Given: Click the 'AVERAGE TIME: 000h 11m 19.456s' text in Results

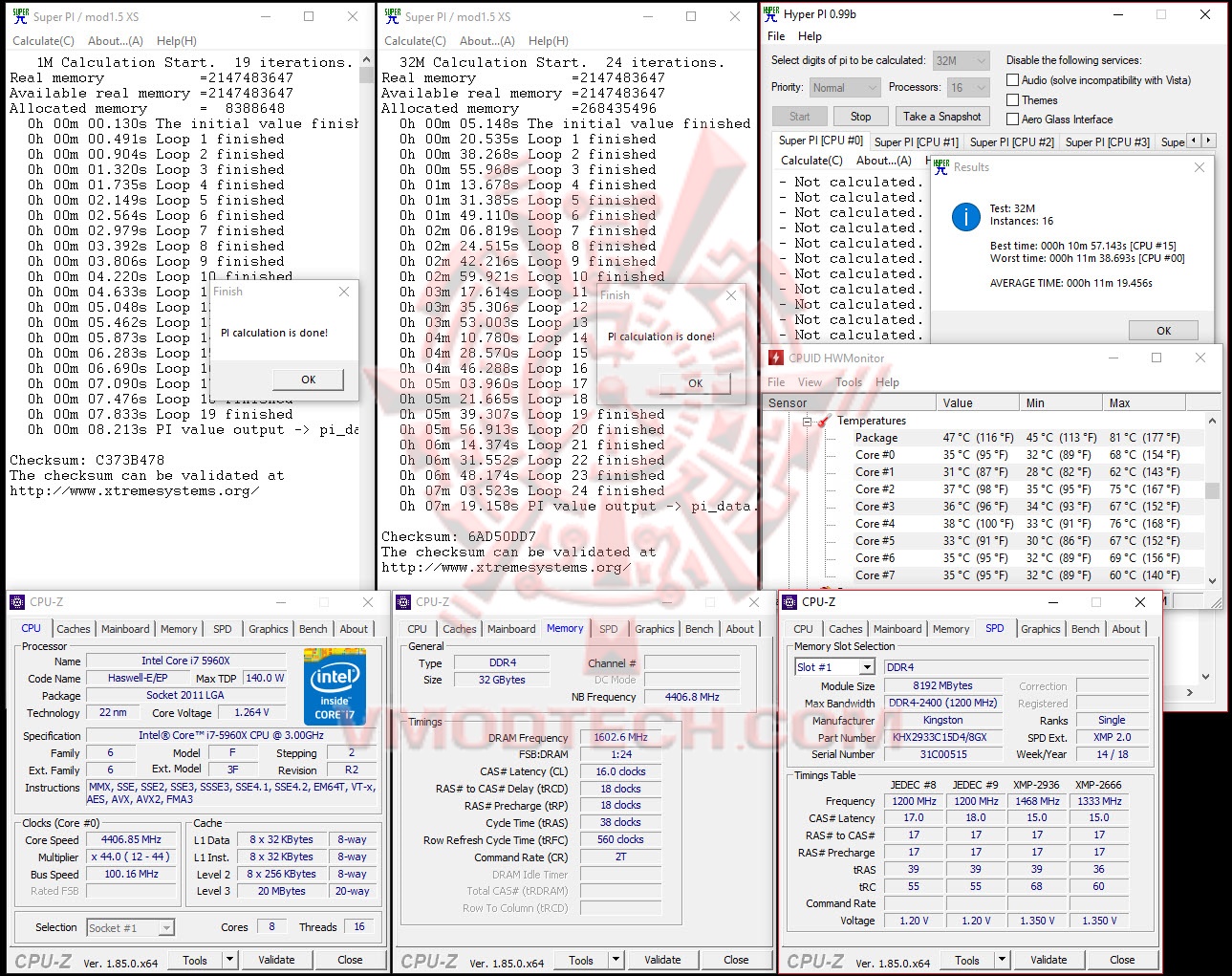Looking at the screenshot, I should click(x=1070, y=283).
